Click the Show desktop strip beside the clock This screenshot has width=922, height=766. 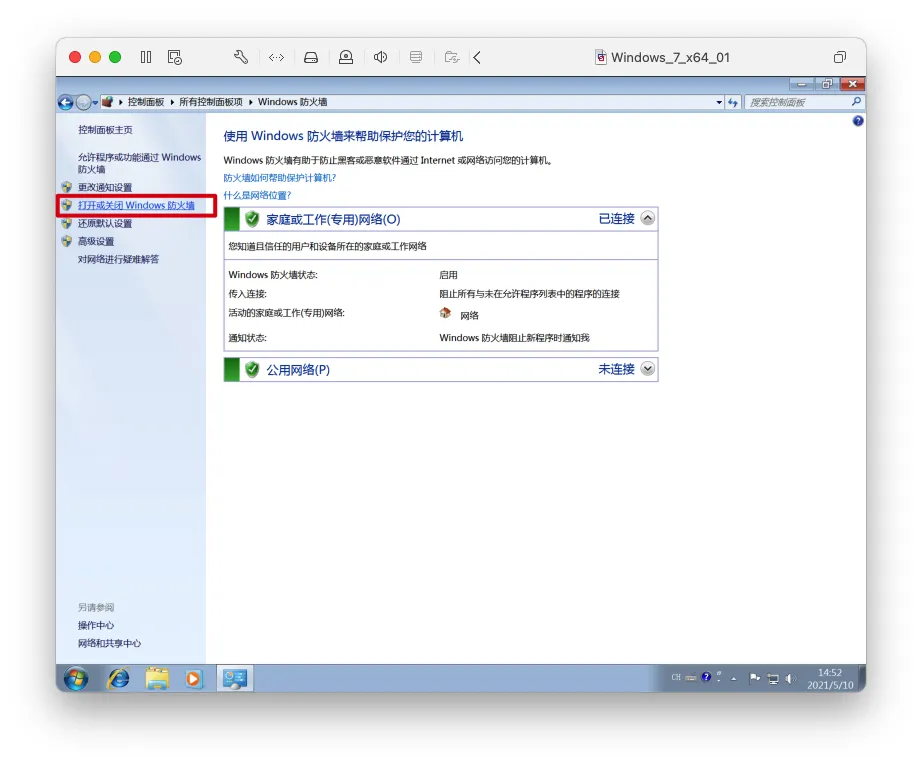861,679
